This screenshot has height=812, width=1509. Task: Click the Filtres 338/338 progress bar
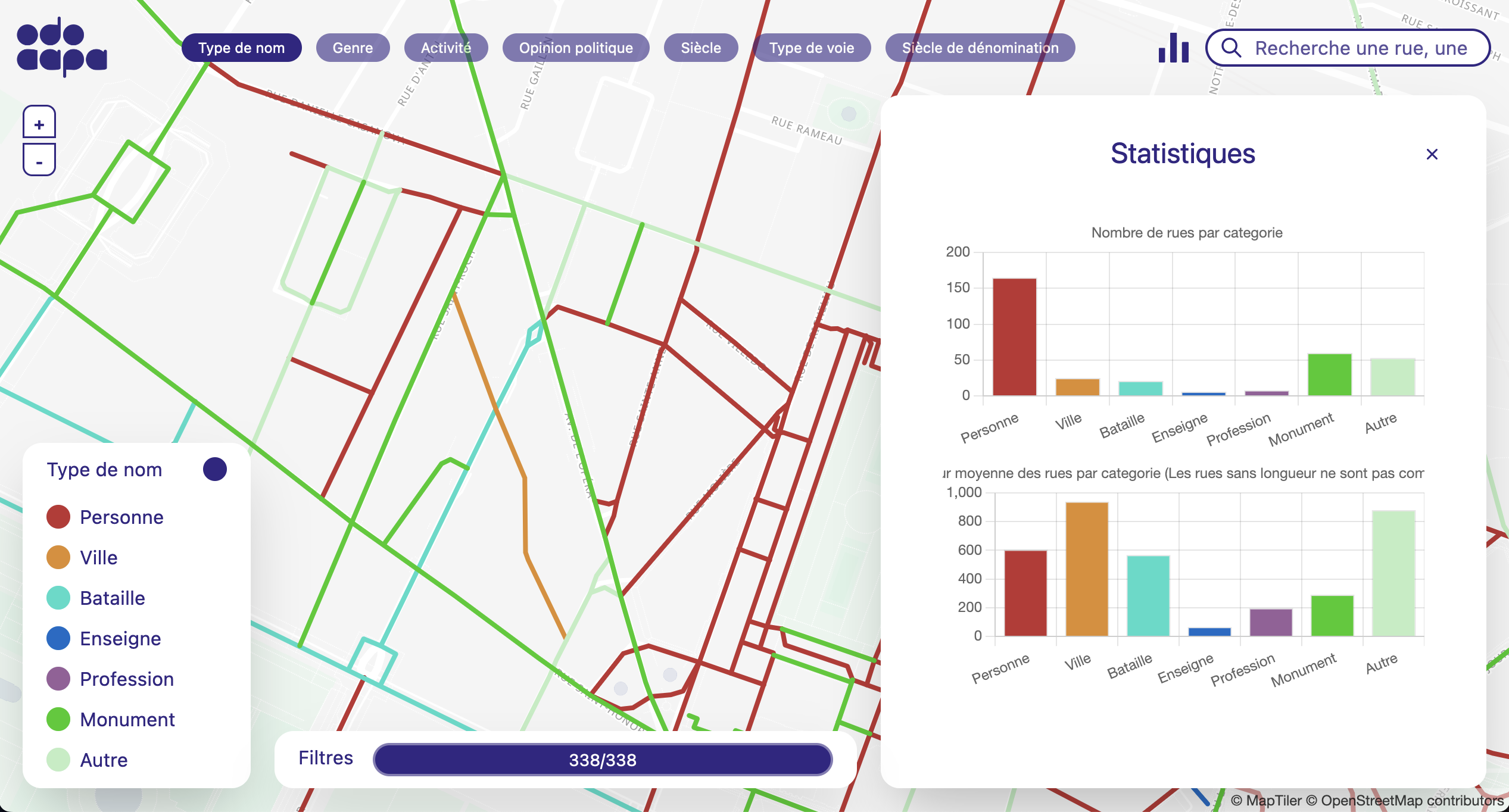pos(602,760)
